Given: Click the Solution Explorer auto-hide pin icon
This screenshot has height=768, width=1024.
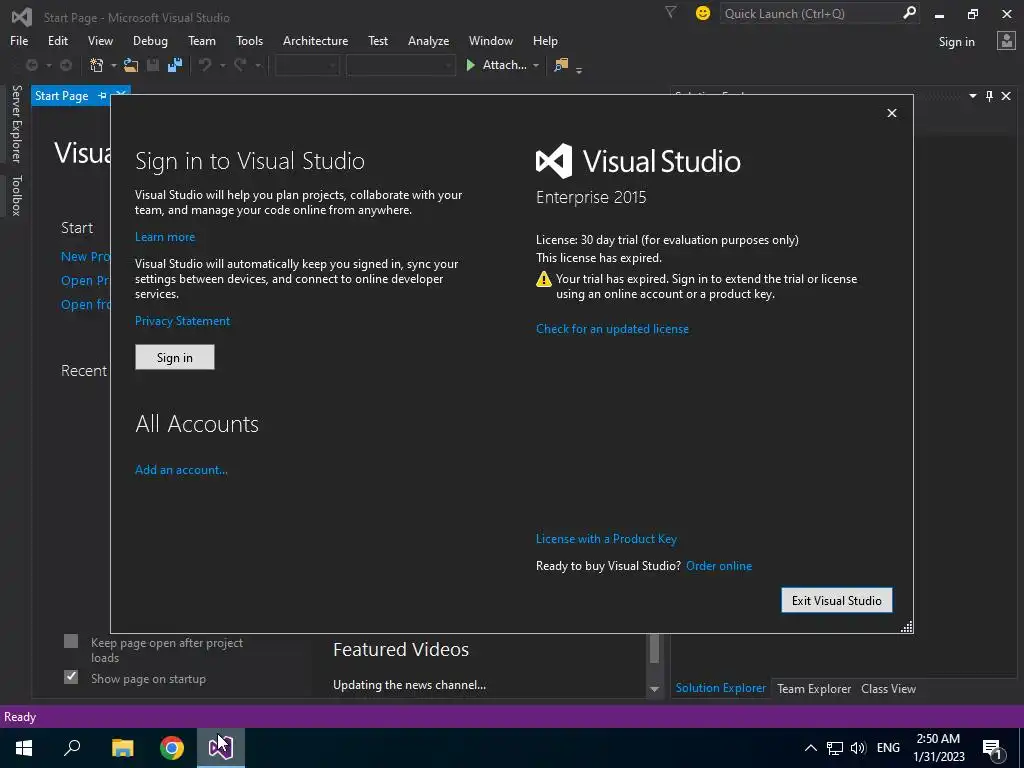Looking at the screenshot, I should pyautogui.click(x=989, y=96).
